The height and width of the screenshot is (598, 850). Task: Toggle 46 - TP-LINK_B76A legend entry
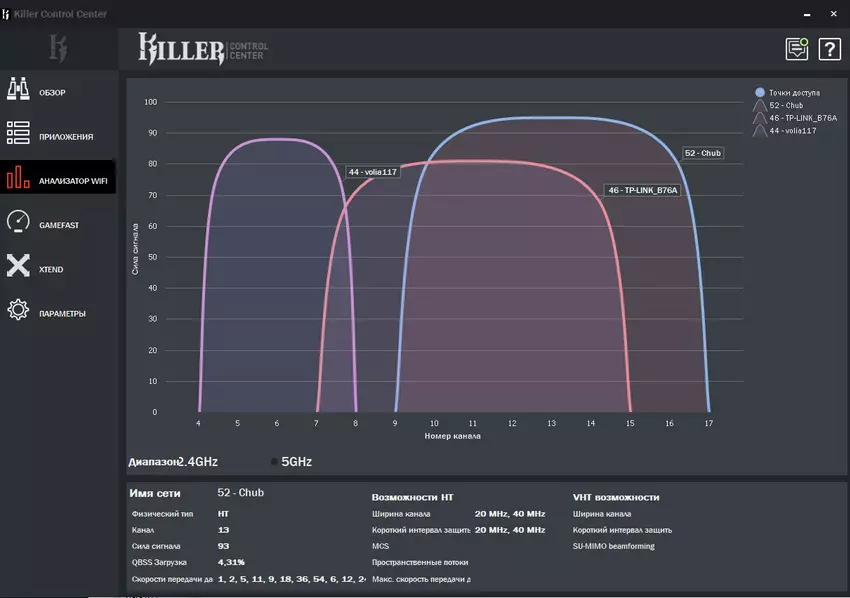pyautogui.click(x=801, y=118)
